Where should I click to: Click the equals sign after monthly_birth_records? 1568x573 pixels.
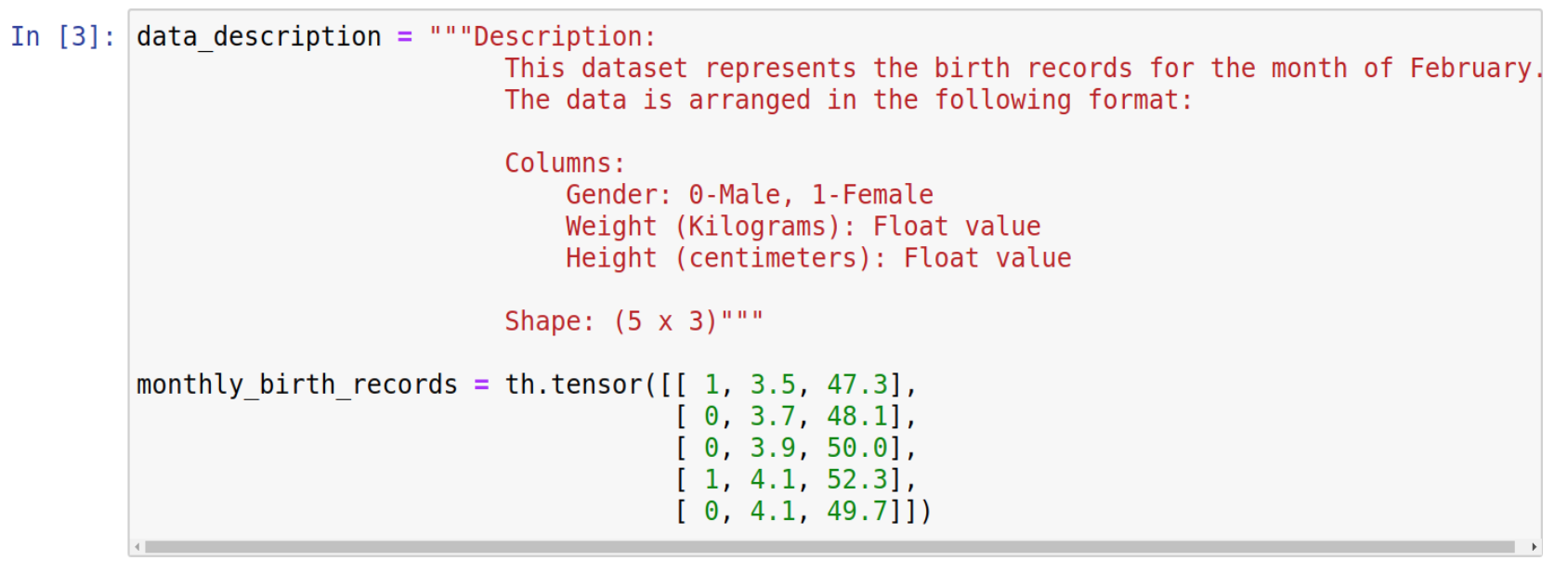(x=481, y=384)
